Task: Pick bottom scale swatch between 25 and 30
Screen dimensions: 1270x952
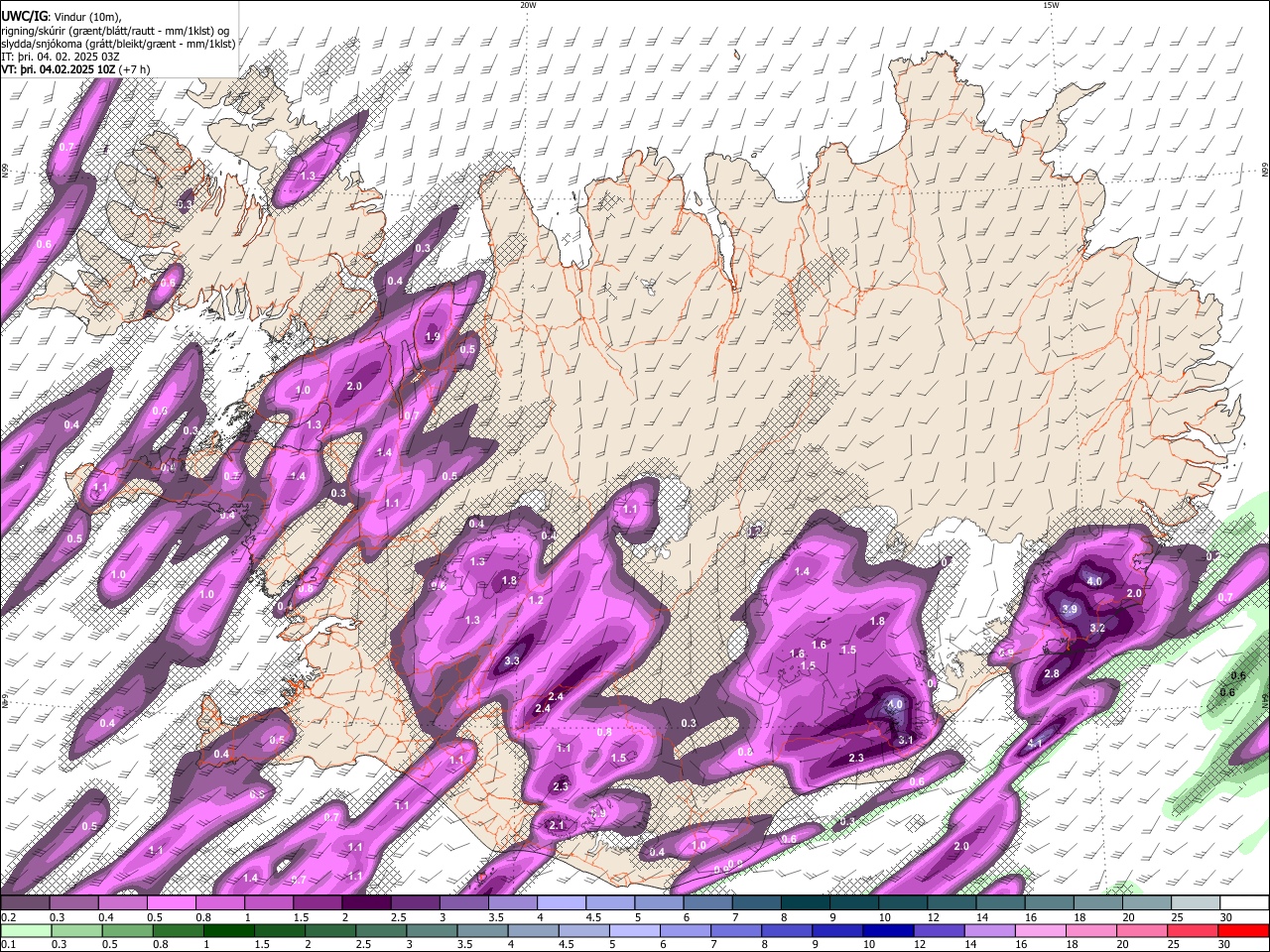Action: tap(1194, 930)
